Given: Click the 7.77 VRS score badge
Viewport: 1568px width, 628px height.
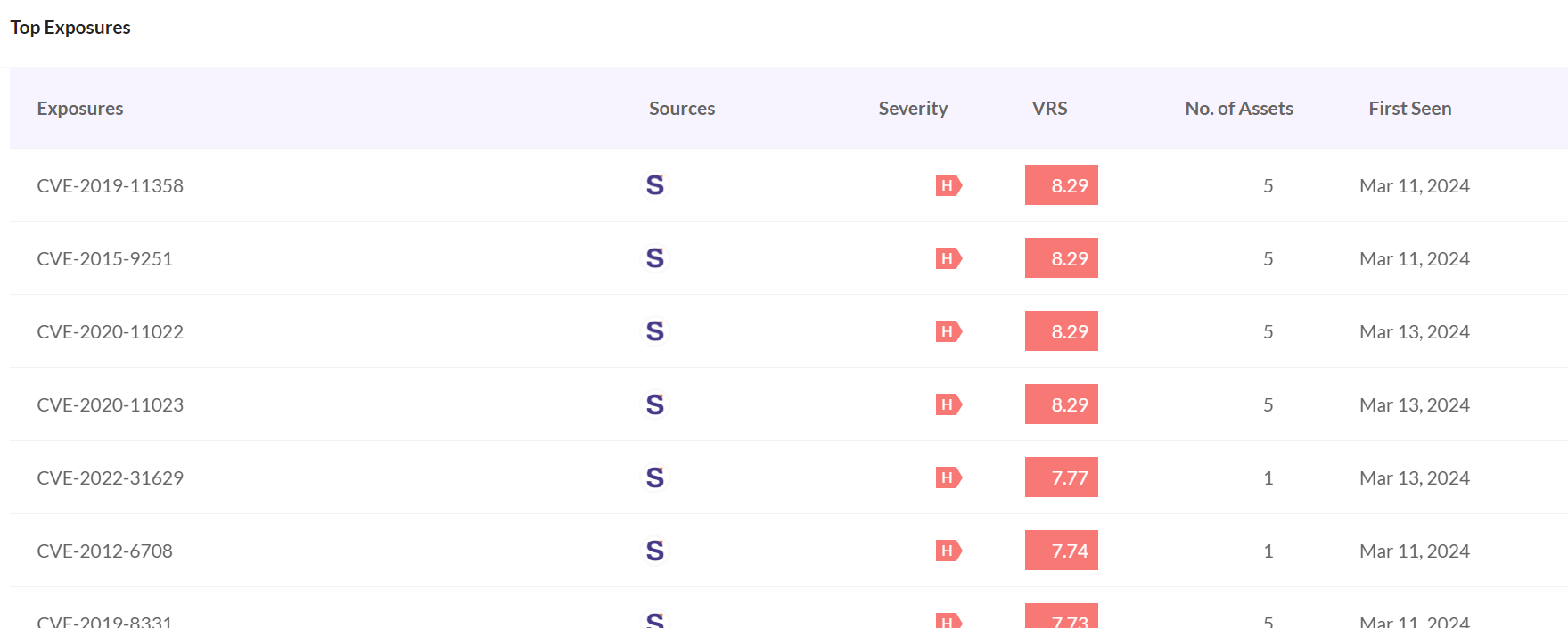Looking at the screenshot, I should pos(1062,477).
